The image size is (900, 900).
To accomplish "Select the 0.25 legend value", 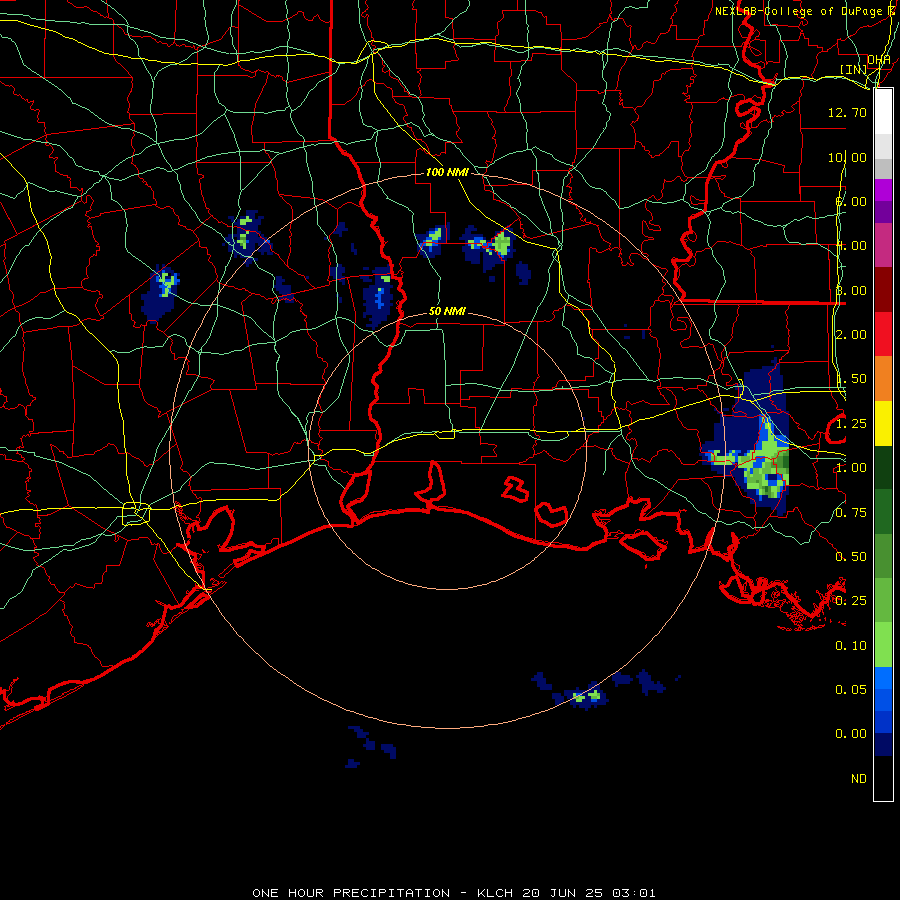I will [x=851, y=601].
